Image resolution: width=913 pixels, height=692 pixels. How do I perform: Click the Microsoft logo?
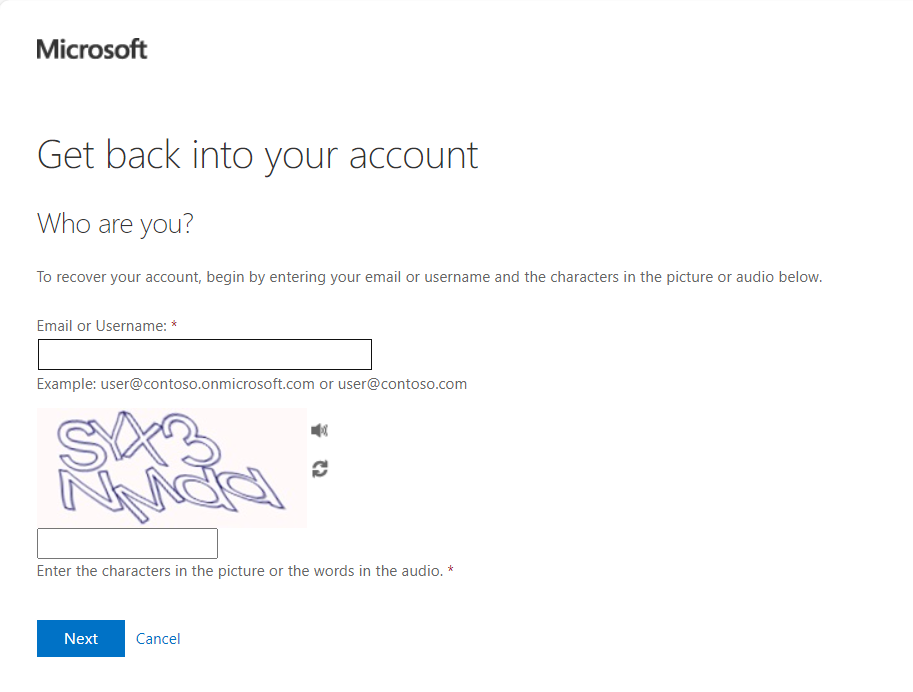[x=92, y=50]
